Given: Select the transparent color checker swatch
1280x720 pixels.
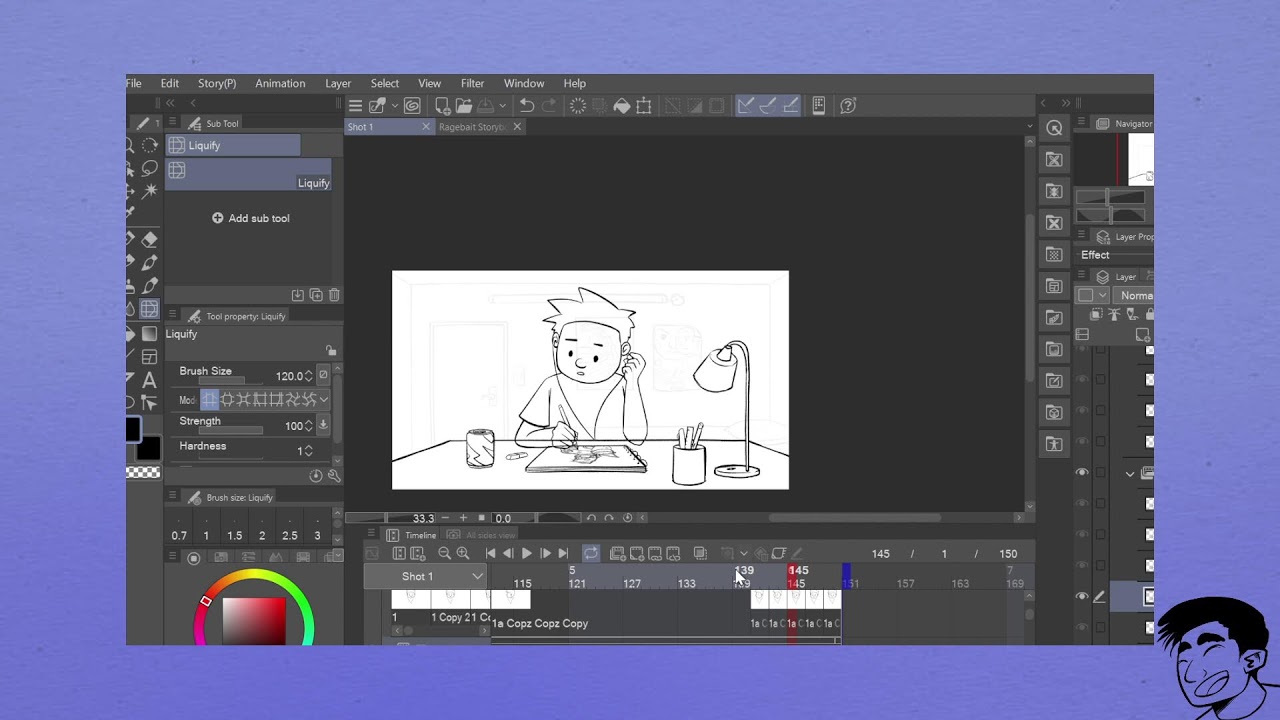Looking at the screenshot, I should click(143, 472).
